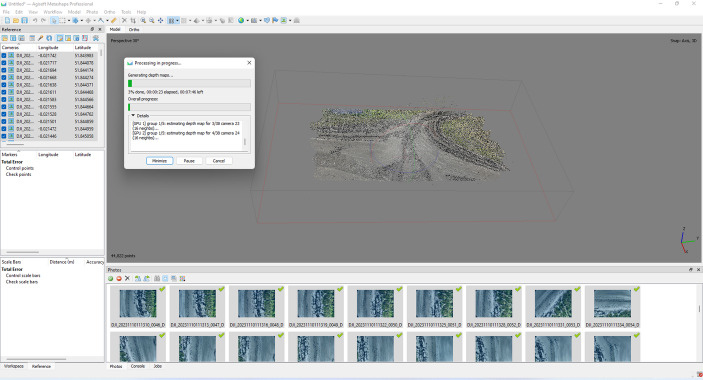Click the Cancel button in processing dialog
This screenshot has height=380, width=703.
tap(219, 160)
